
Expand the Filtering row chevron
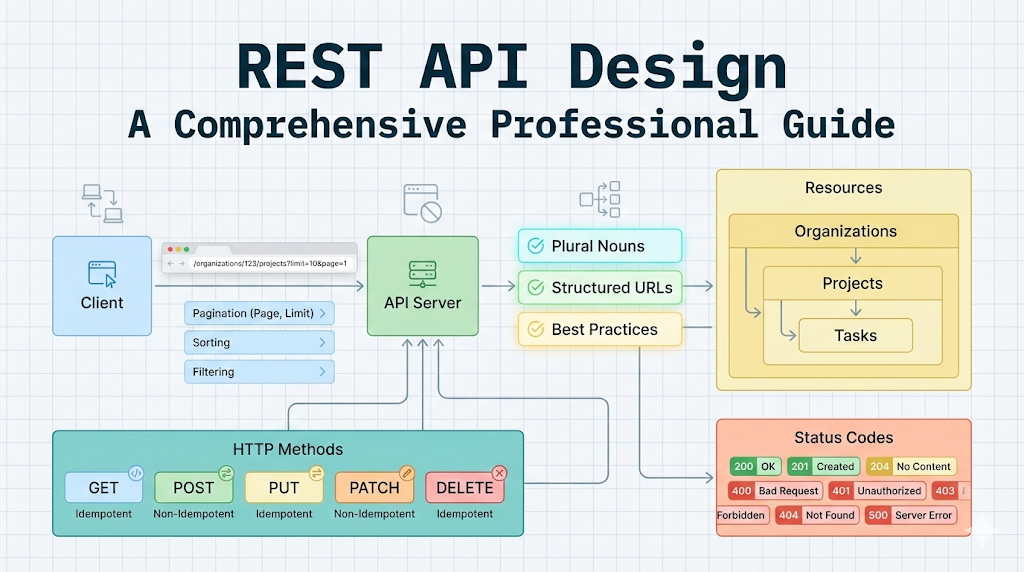[322, 372]
